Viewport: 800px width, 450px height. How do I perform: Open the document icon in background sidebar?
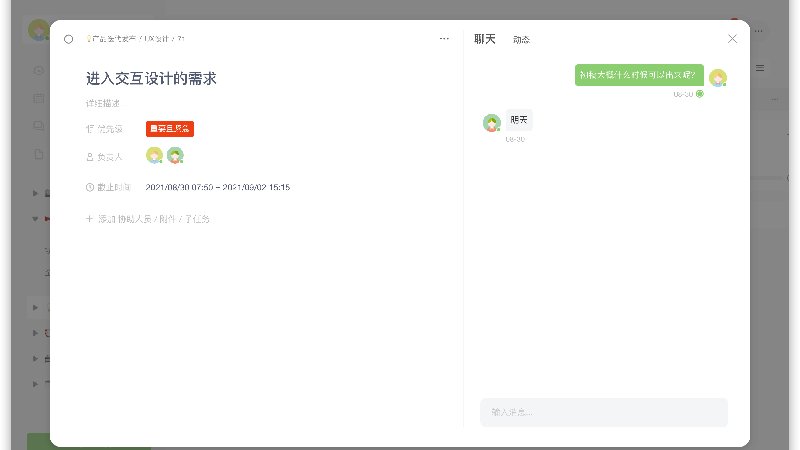(x=39, y=154)
